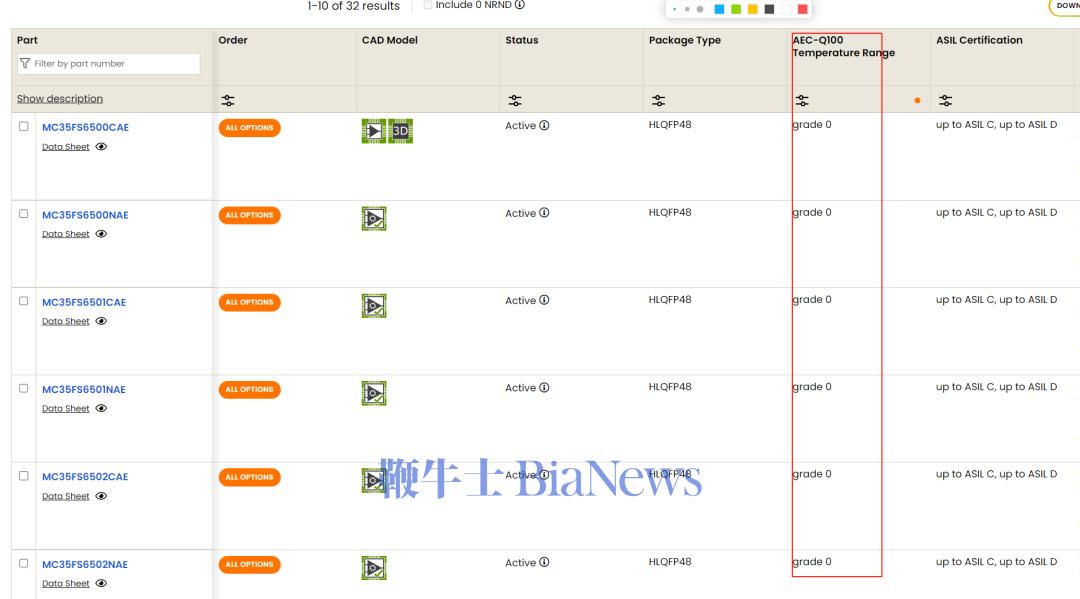Choose the yellow color swatch
1080x599 pixels.
pyautogui.click(x=752, y=9)
